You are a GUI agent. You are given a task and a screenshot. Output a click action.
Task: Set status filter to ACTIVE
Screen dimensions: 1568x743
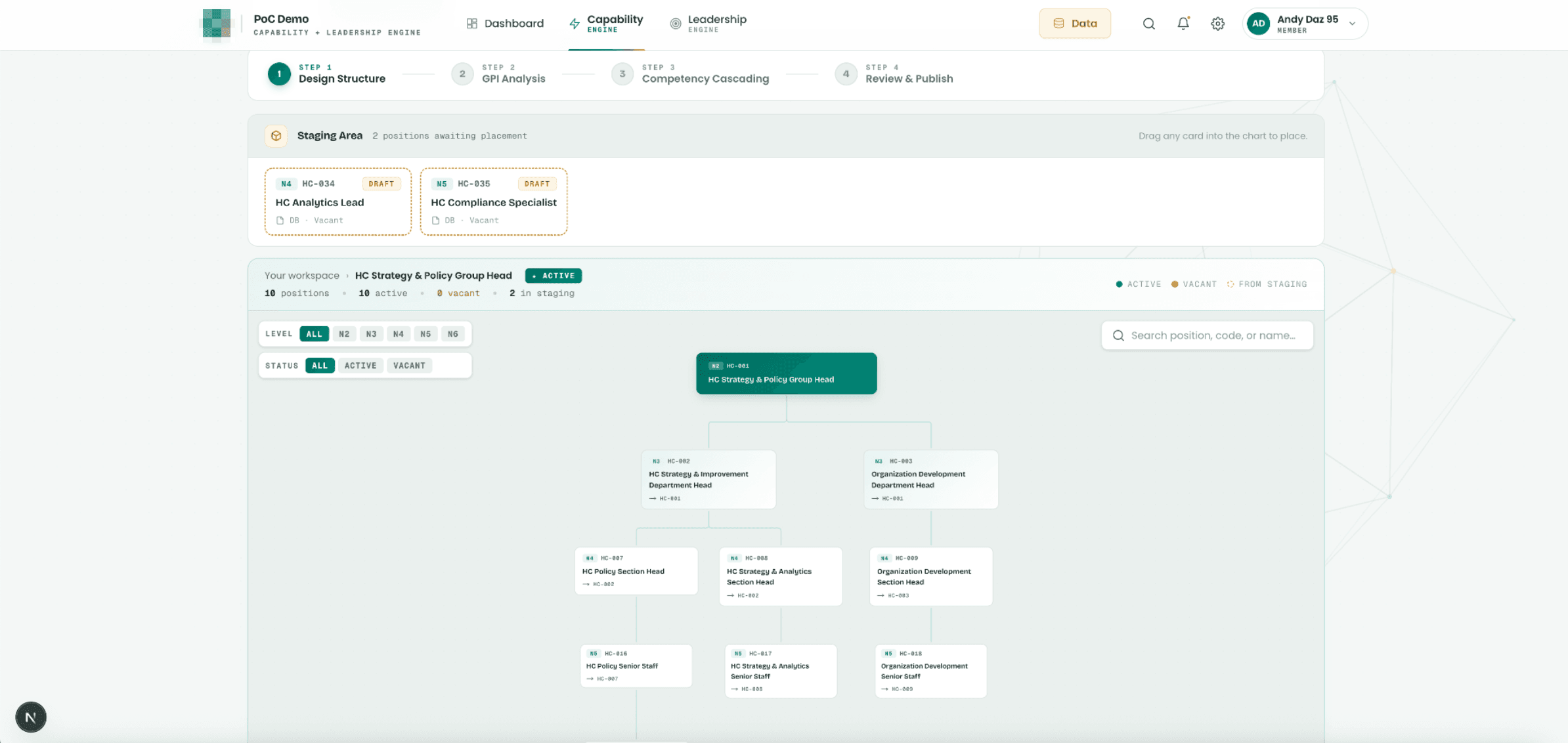tap(360, 366)
